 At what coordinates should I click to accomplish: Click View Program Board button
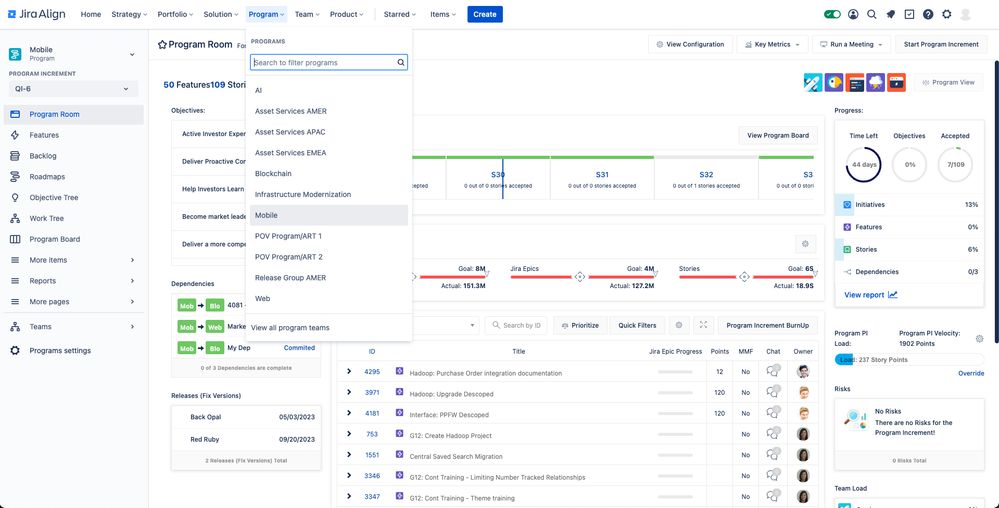[778, 135]
